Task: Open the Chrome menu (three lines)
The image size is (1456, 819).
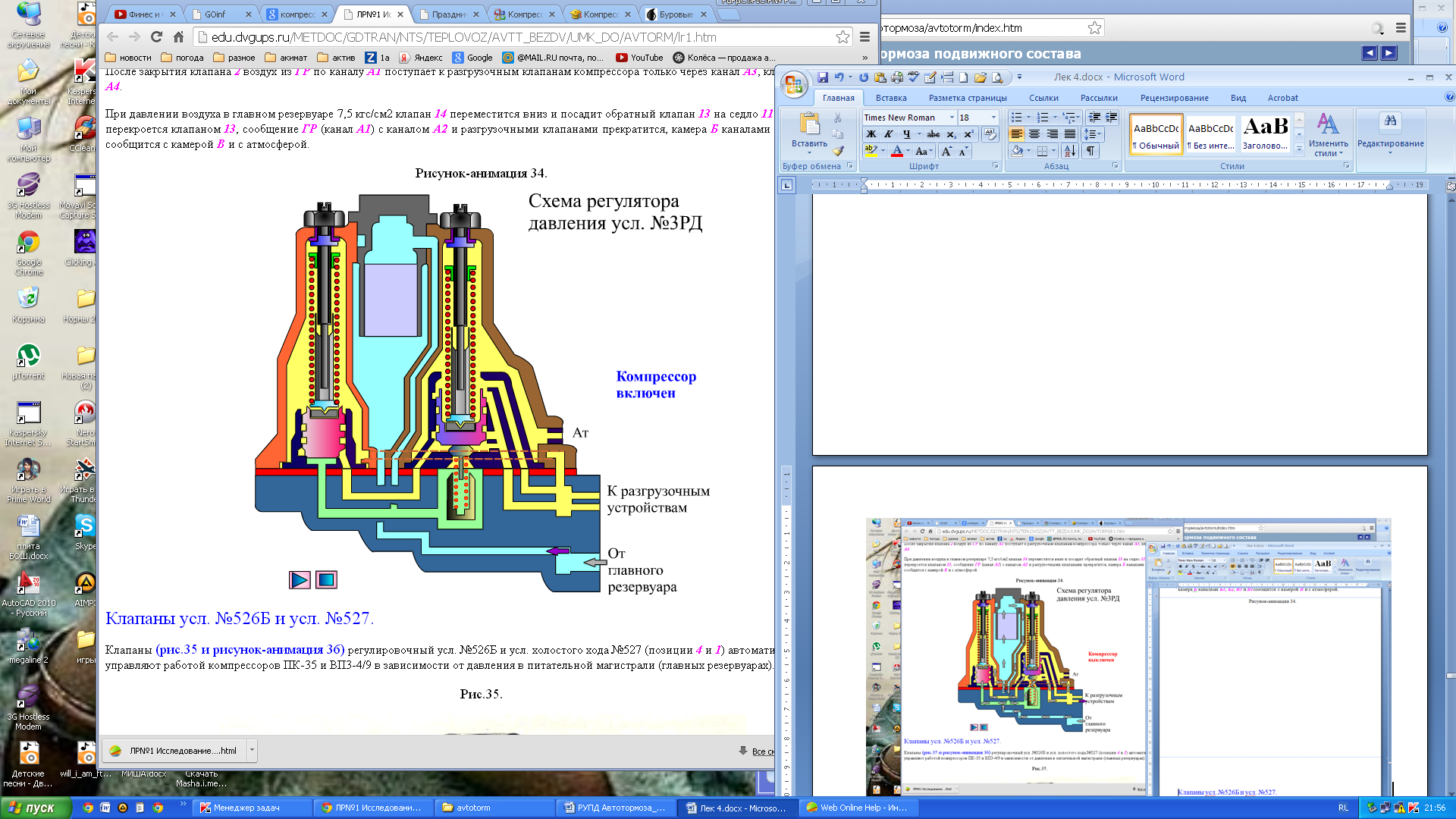Action: (864, 36)
